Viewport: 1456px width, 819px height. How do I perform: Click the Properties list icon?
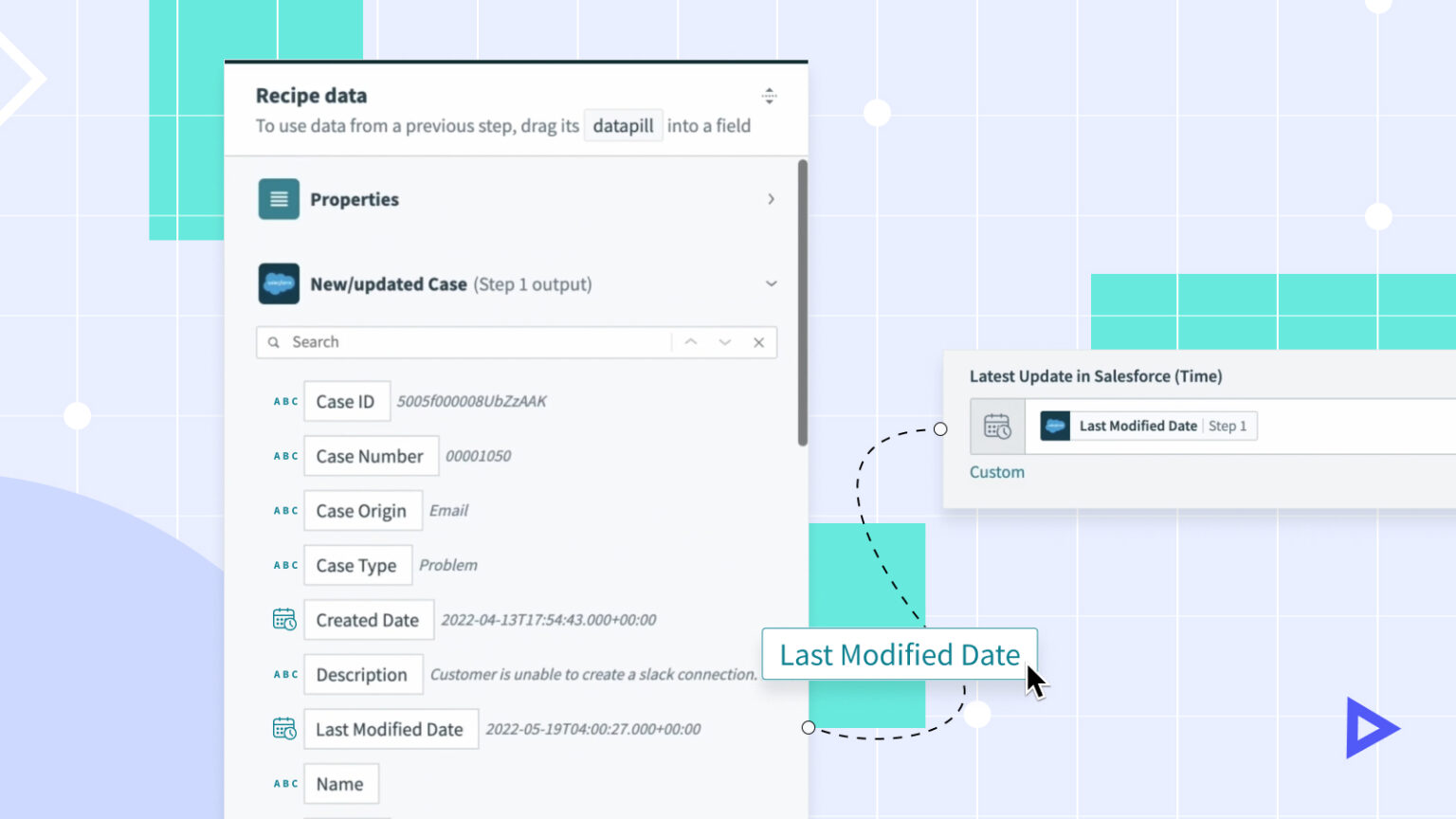(x=278, y=199)
